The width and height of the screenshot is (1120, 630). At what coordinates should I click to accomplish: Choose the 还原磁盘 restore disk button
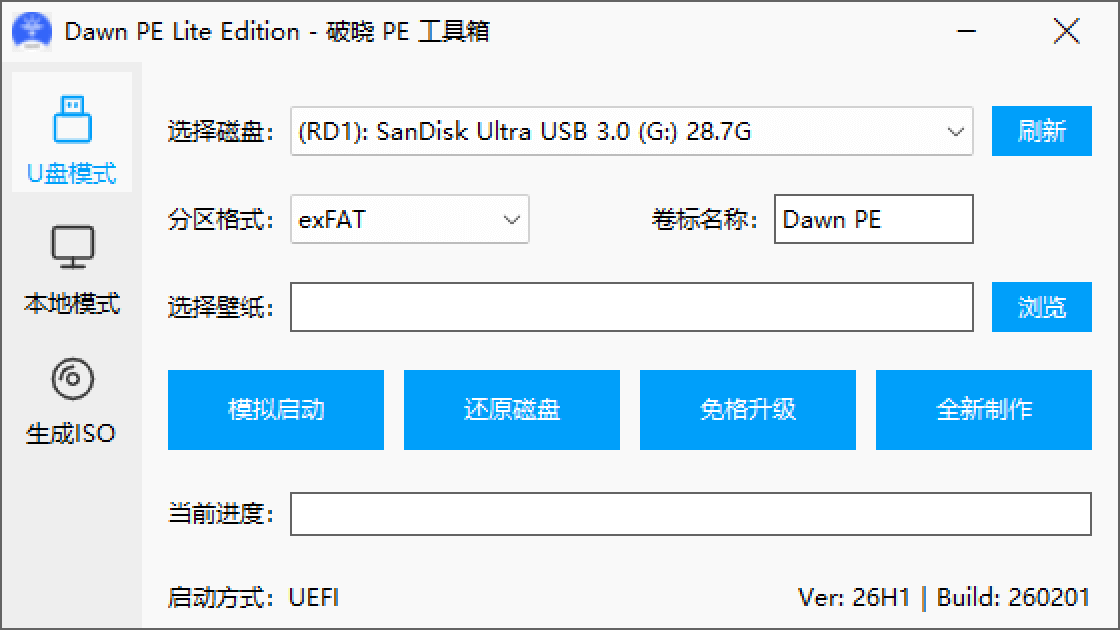point(511,410)
